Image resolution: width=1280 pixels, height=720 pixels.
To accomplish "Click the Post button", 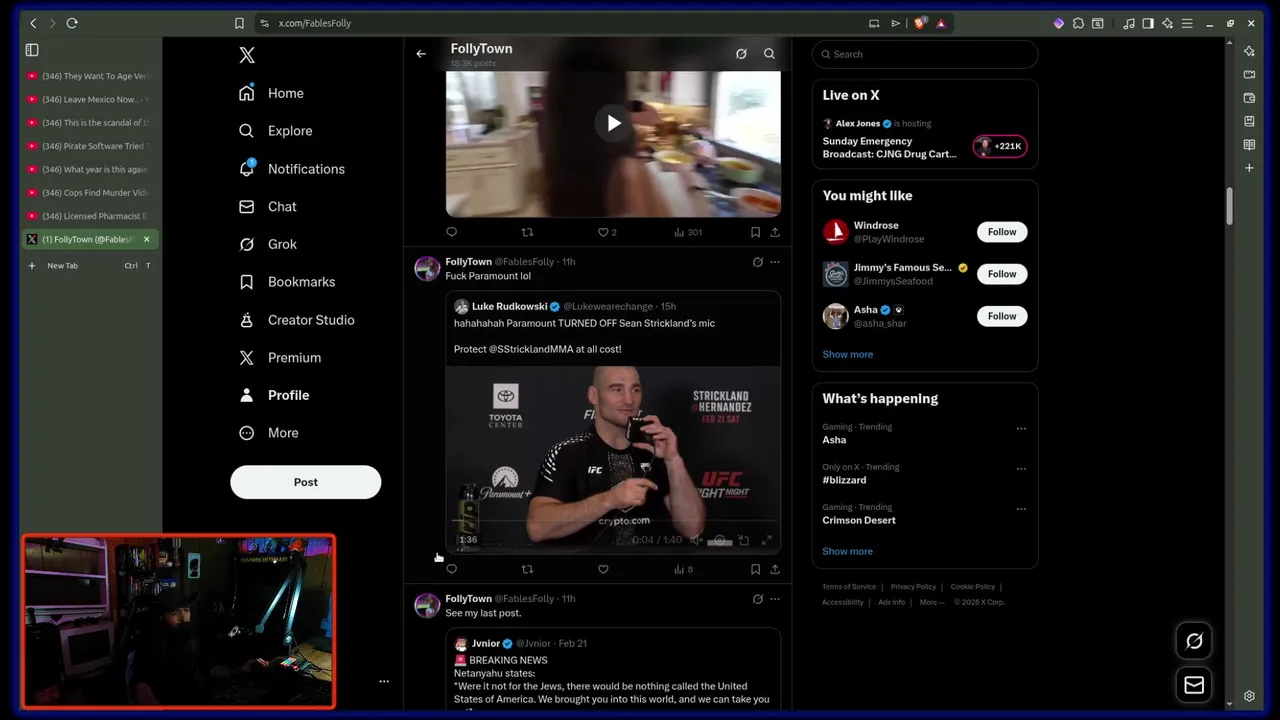I will (305, 482).
